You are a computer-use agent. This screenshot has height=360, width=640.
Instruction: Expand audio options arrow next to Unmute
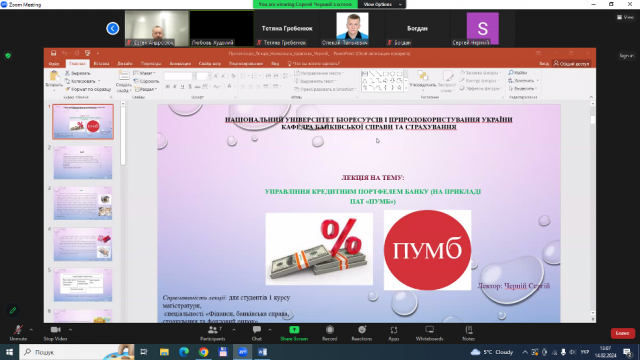pyautogui.click(x=31, y=329)
